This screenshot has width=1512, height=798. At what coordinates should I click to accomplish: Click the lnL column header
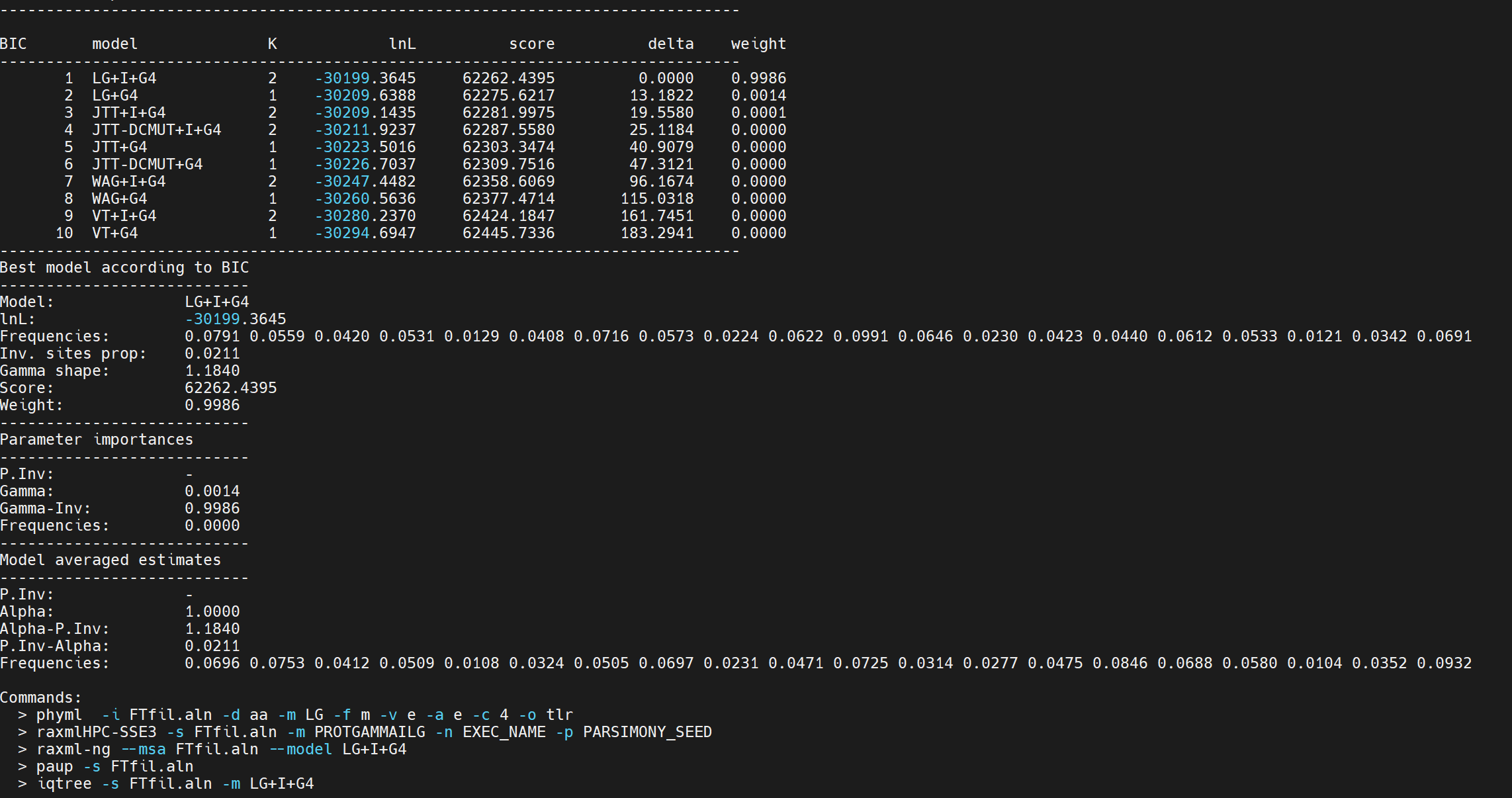402,44
